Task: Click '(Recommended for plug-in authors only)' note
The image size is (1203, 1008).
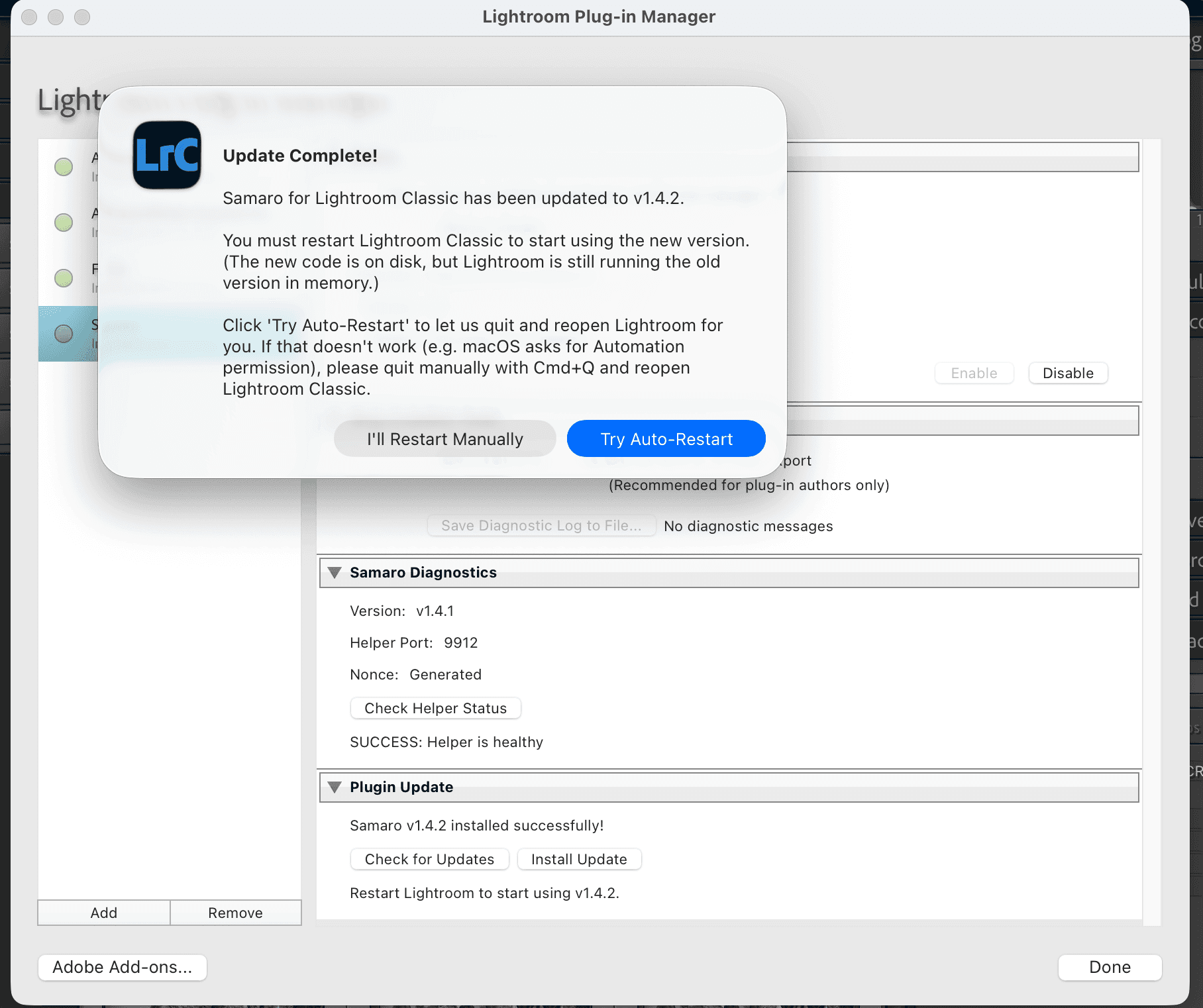Action: (x=749, y=485)
